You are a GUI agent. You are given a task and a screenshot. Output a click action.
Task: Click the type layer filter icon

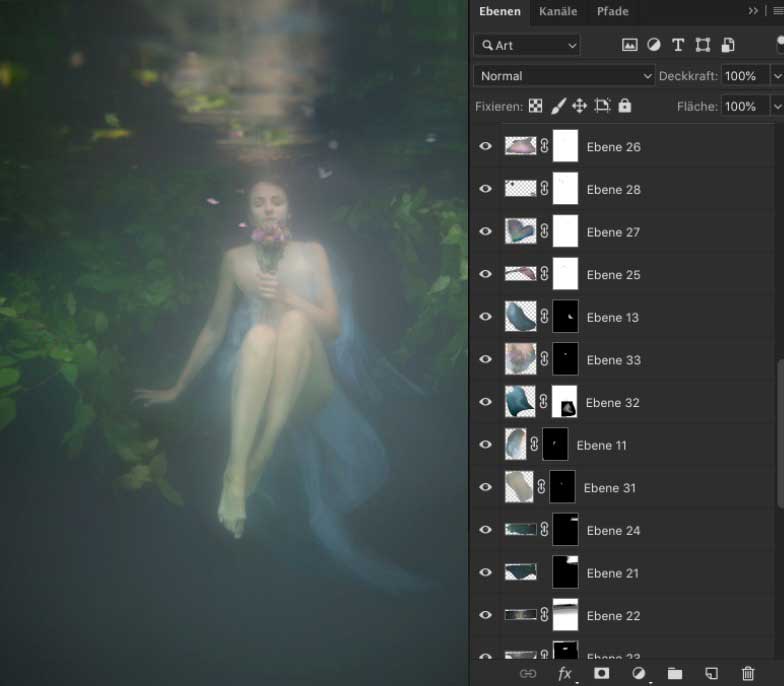pos(678,45)
